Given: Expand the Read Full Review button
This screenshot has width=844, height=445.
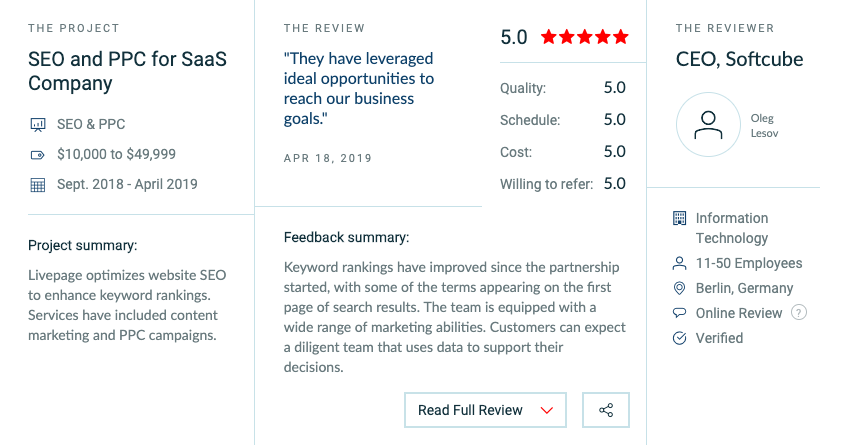Looking at the screenshot, I should click(x=486, y=410).
